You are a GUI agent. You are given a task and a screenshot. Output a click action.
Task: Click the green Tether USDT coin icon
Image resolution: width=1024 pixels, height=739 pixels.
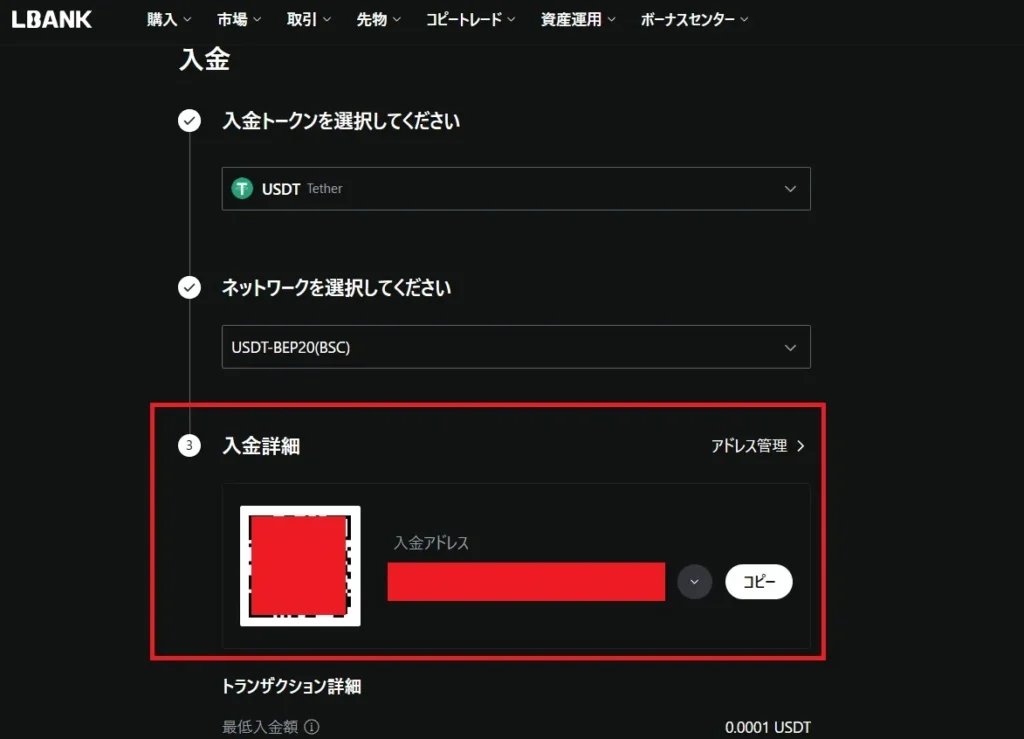(x=242, y=188)
